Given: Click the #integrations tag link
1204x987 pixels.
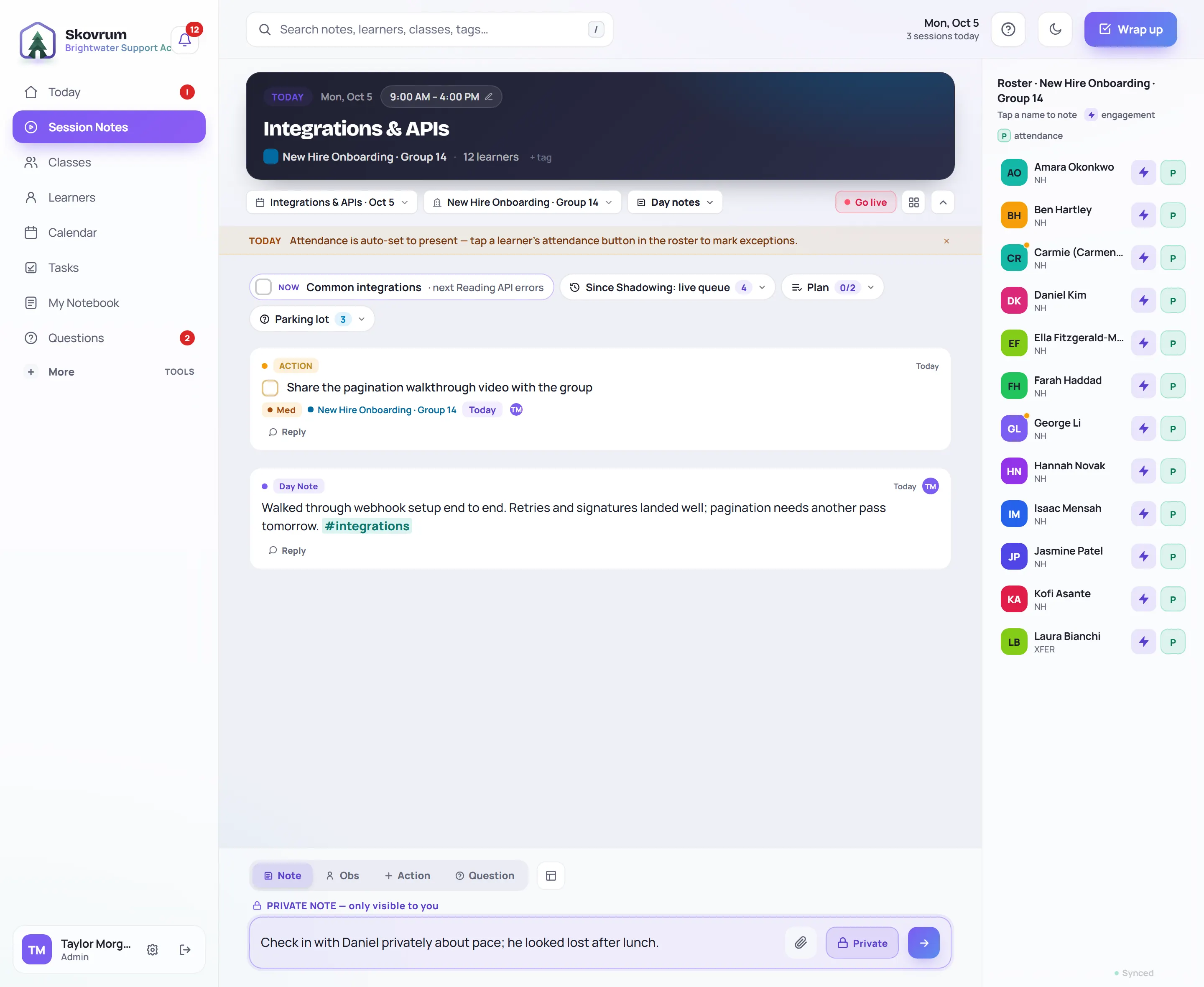Looking at the screenshot, I should point(367,526).
